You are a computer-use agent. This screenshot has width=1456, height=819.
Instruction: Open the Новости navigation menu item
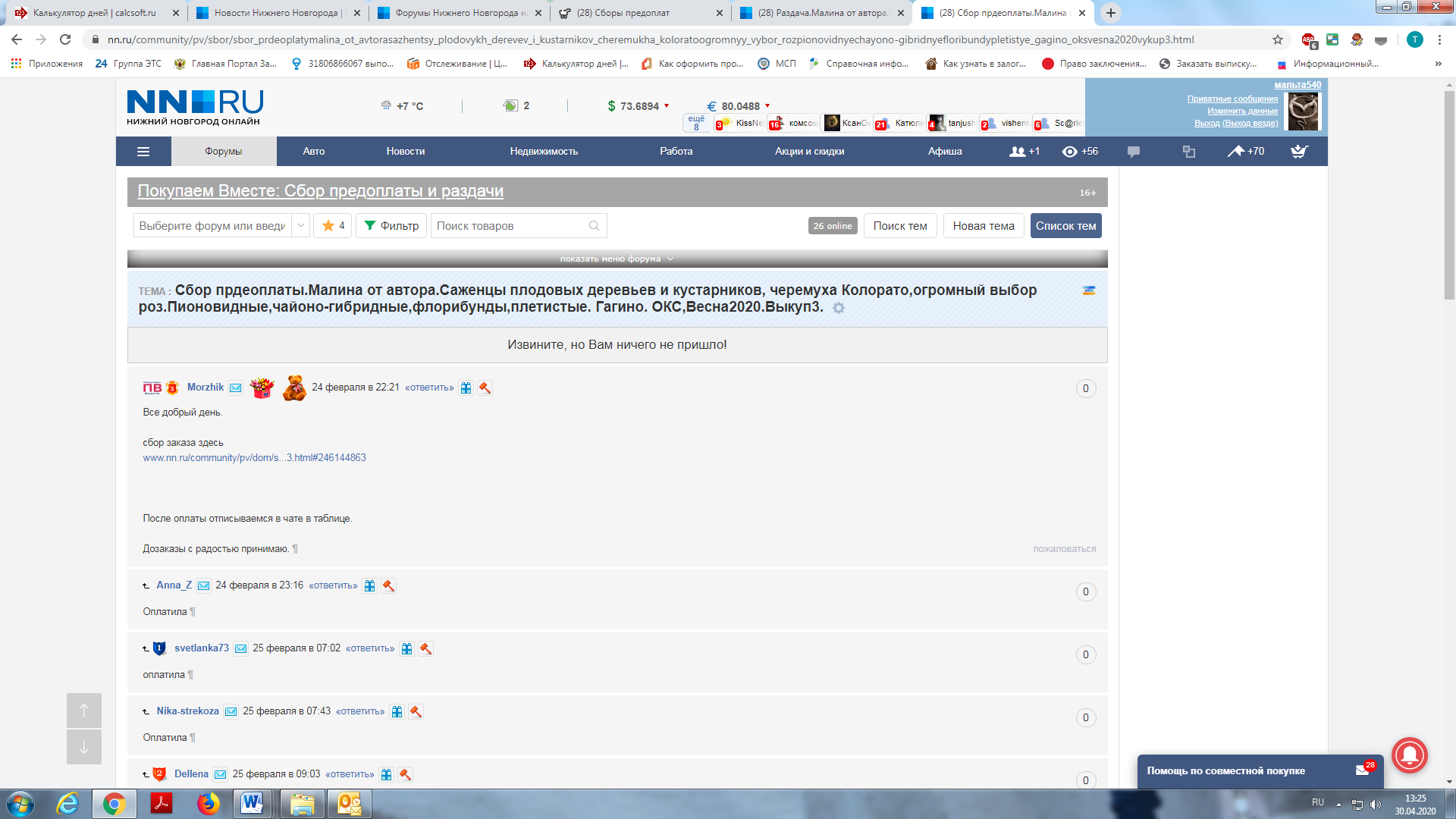click(405, 152)
